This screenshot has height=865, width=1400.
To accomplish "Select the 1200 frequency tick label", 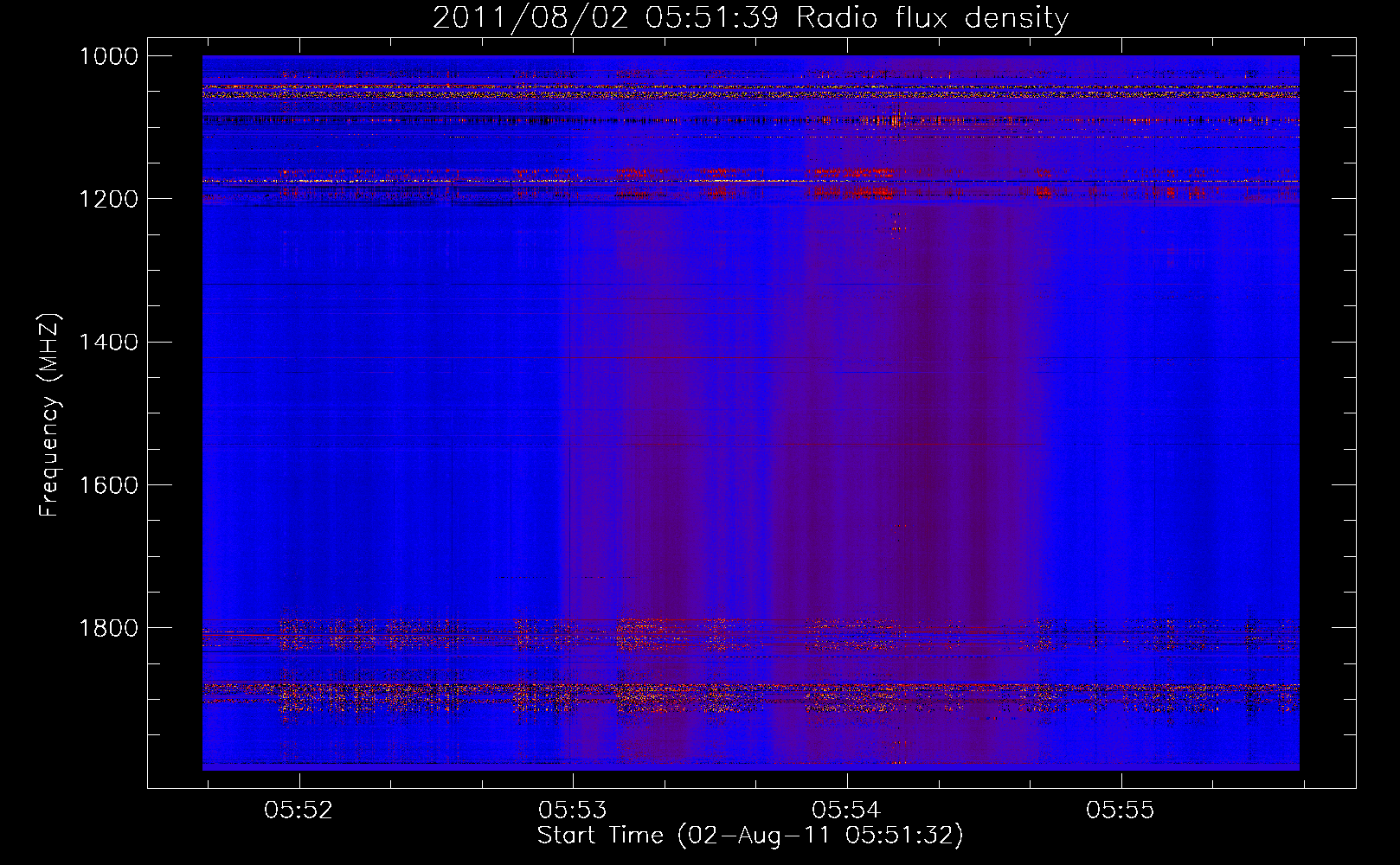I will (109, 199).
